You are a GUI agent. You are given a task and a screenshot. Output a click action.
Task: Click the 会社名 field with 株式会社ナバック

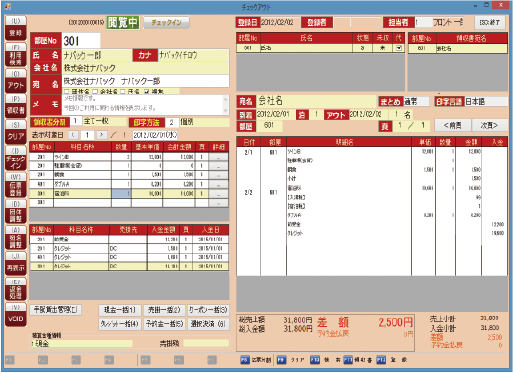(146, 68)
